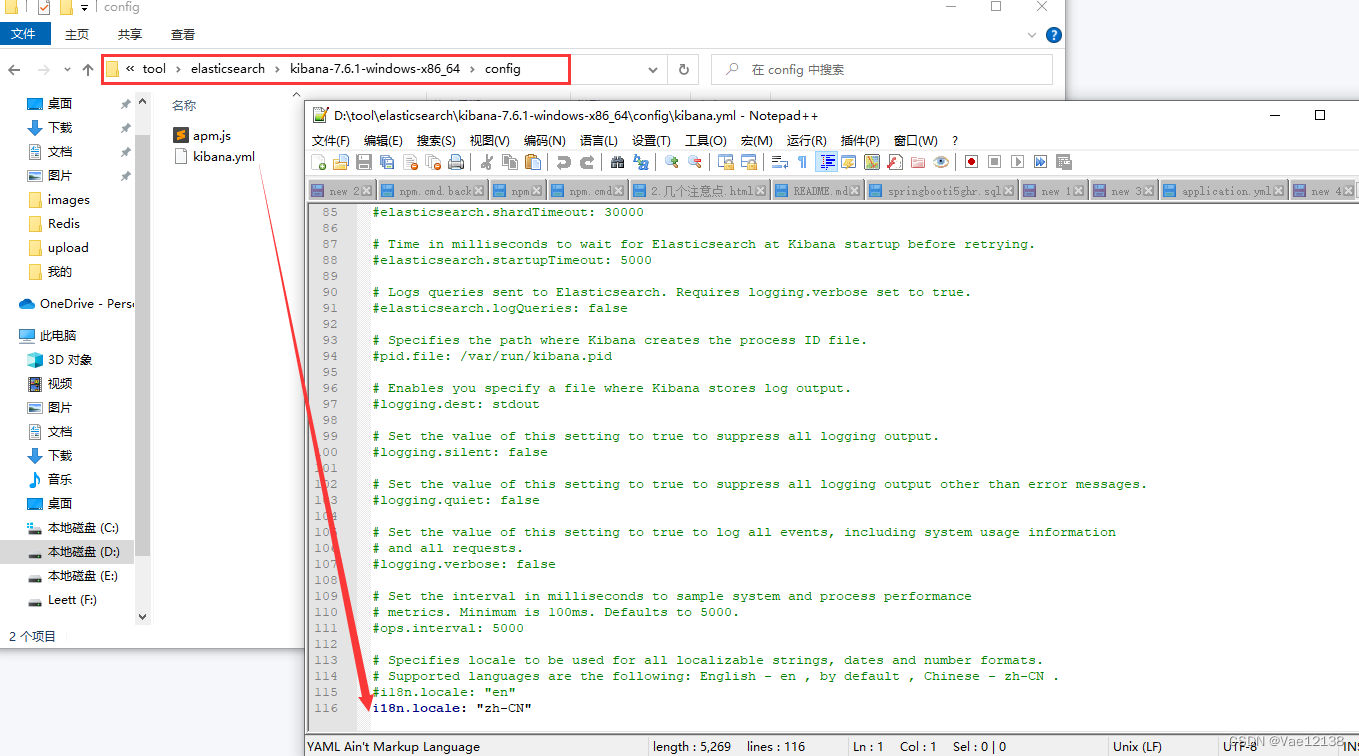Click the navigation pane scroll-down arrow

coord(142,617)
